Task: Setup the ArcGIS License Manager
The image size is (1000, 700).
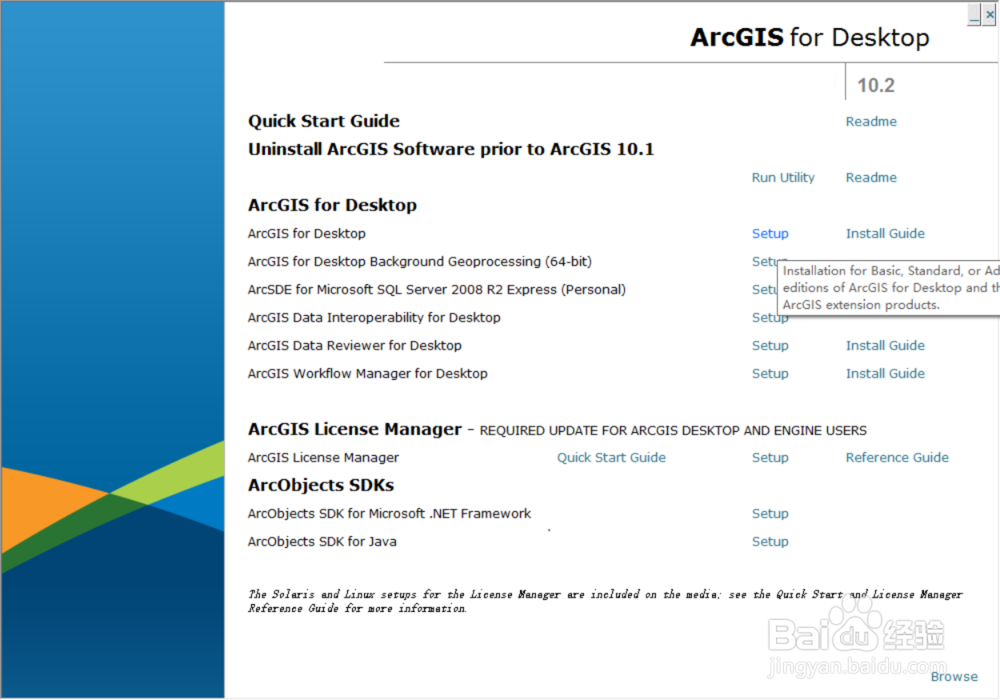Action: [x=769, y=457]
